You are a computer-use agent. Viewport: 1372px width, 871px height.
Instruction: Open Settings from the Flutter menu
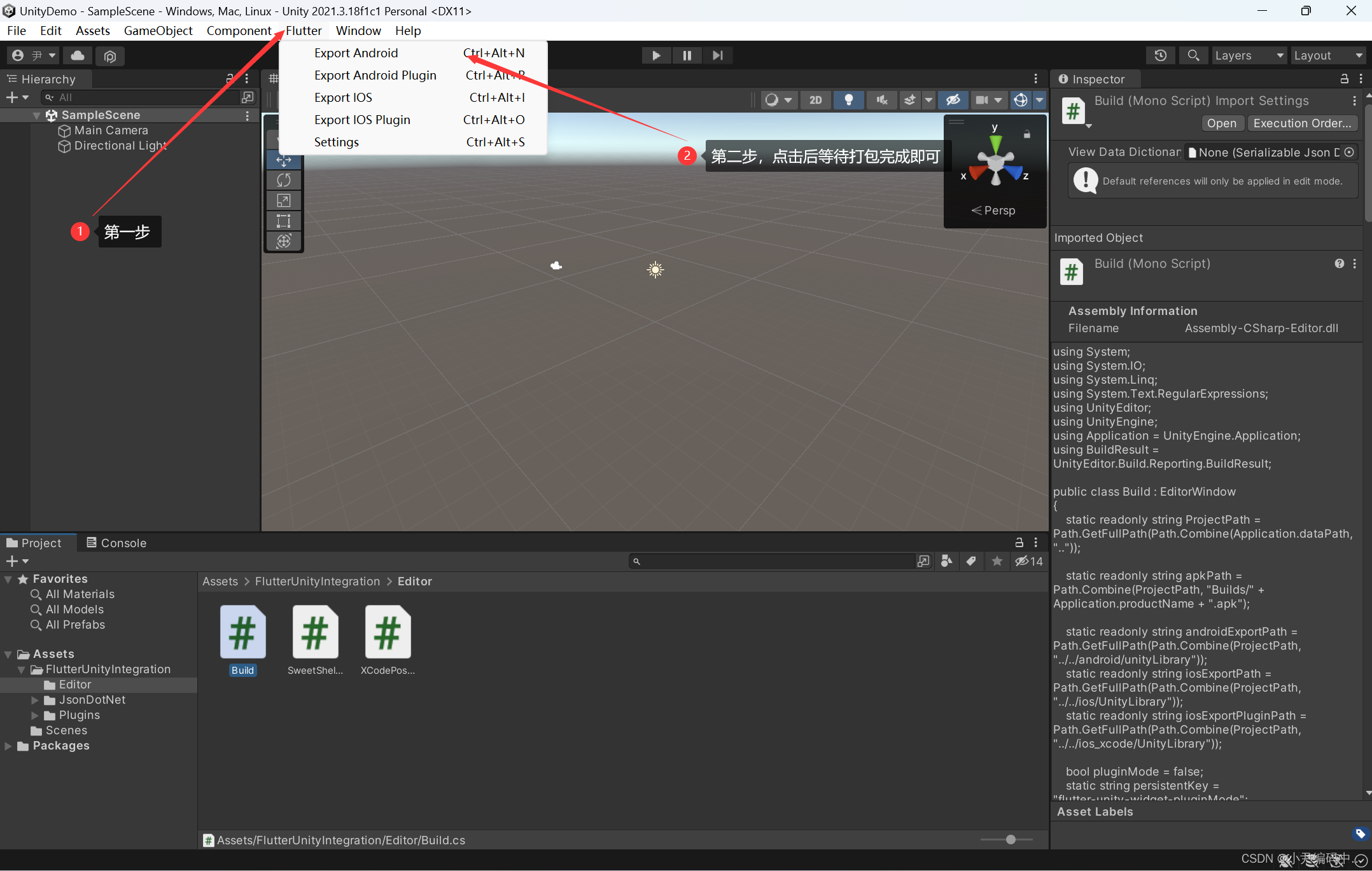tap(413, 142)
